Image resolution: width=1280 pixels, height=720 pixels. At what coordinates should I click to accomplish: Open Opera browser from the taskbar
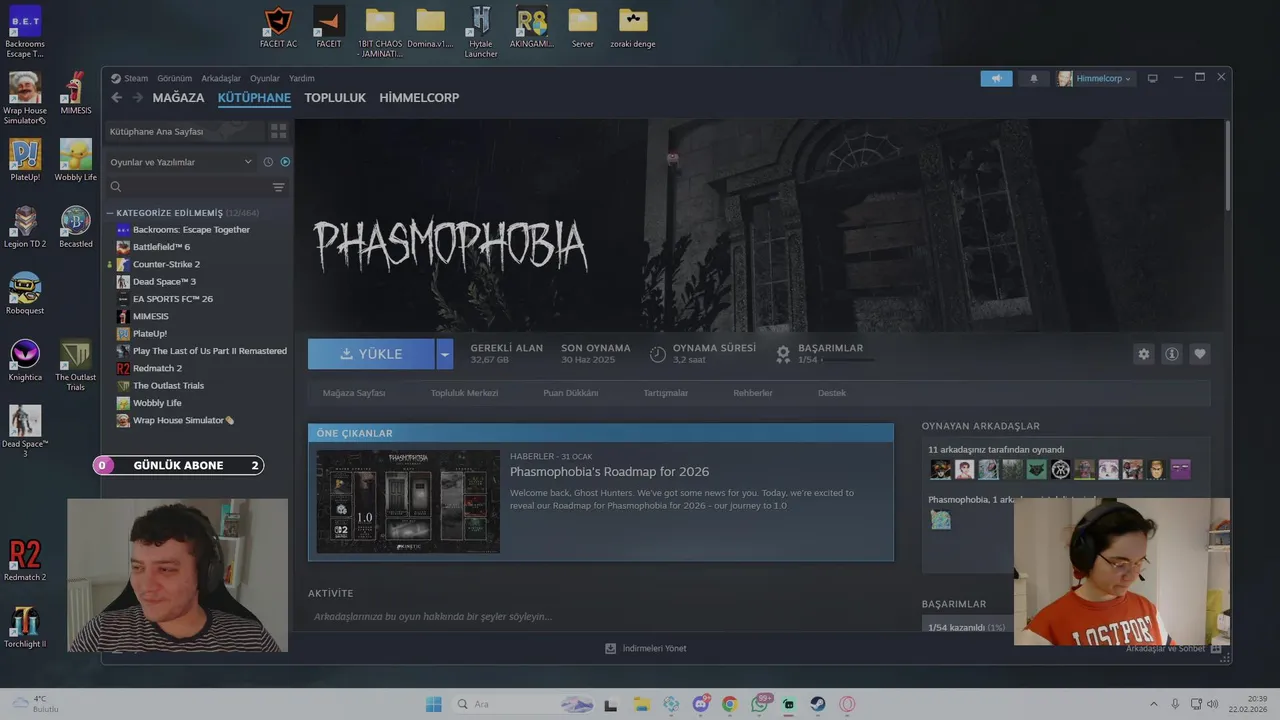pos(847,704)
